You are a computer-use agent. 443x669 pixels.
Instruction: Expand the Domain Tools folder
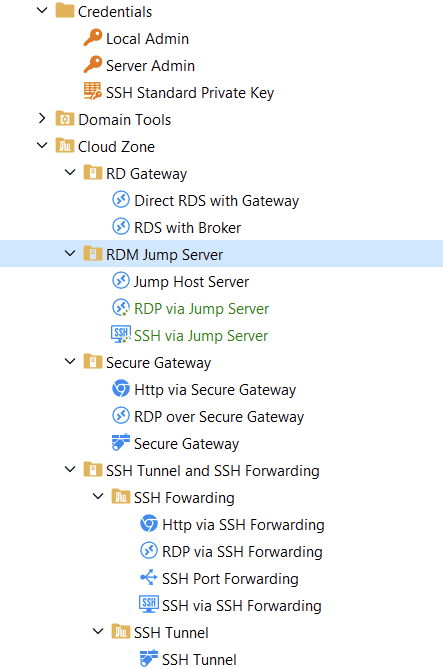(42, 118)
